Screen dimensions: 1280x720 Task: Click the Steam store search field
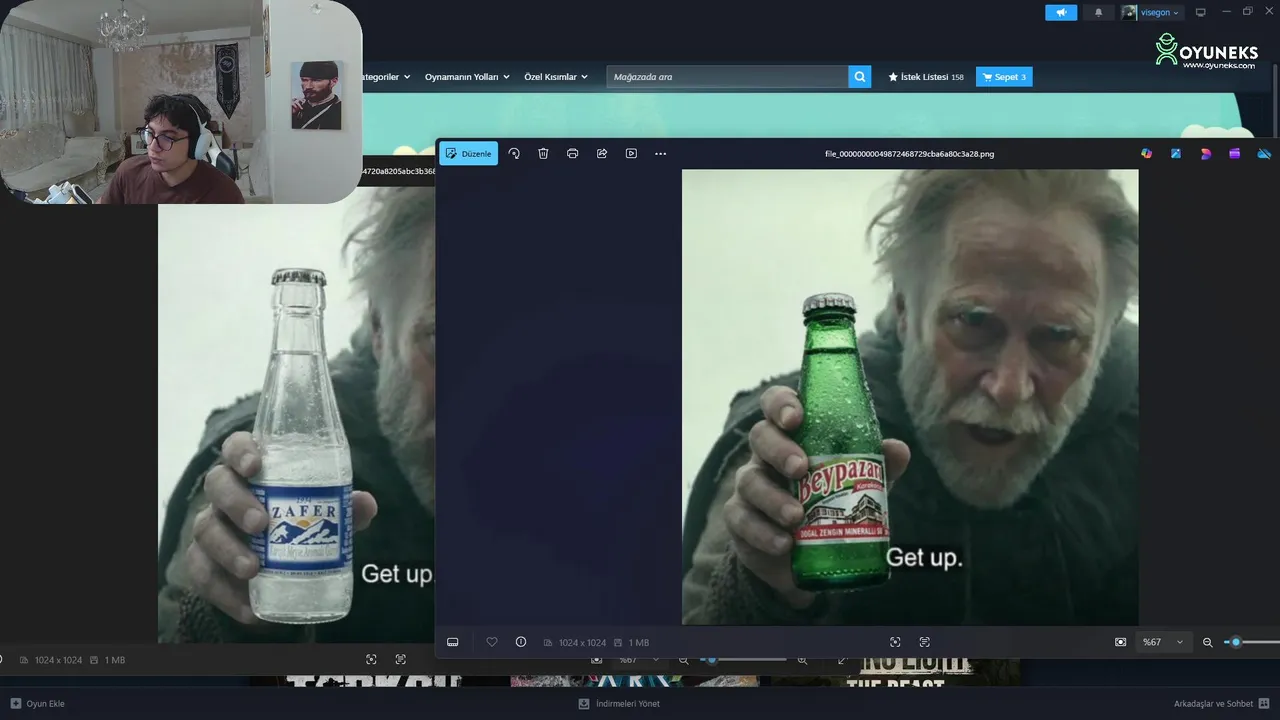pyautogui.click(x=727, y=77)
